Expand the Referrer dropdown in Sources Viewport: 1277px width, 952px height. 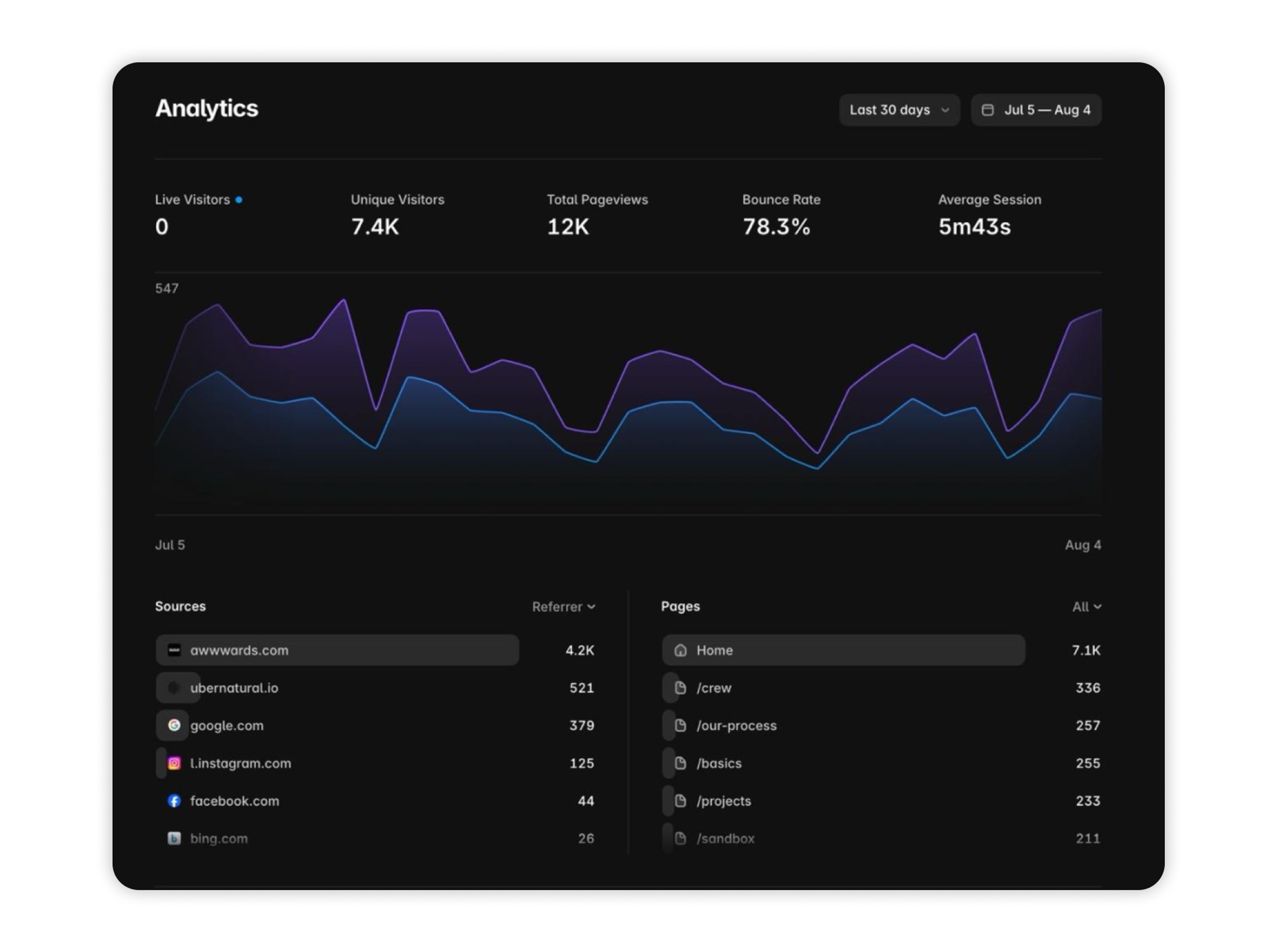[563, 607]
